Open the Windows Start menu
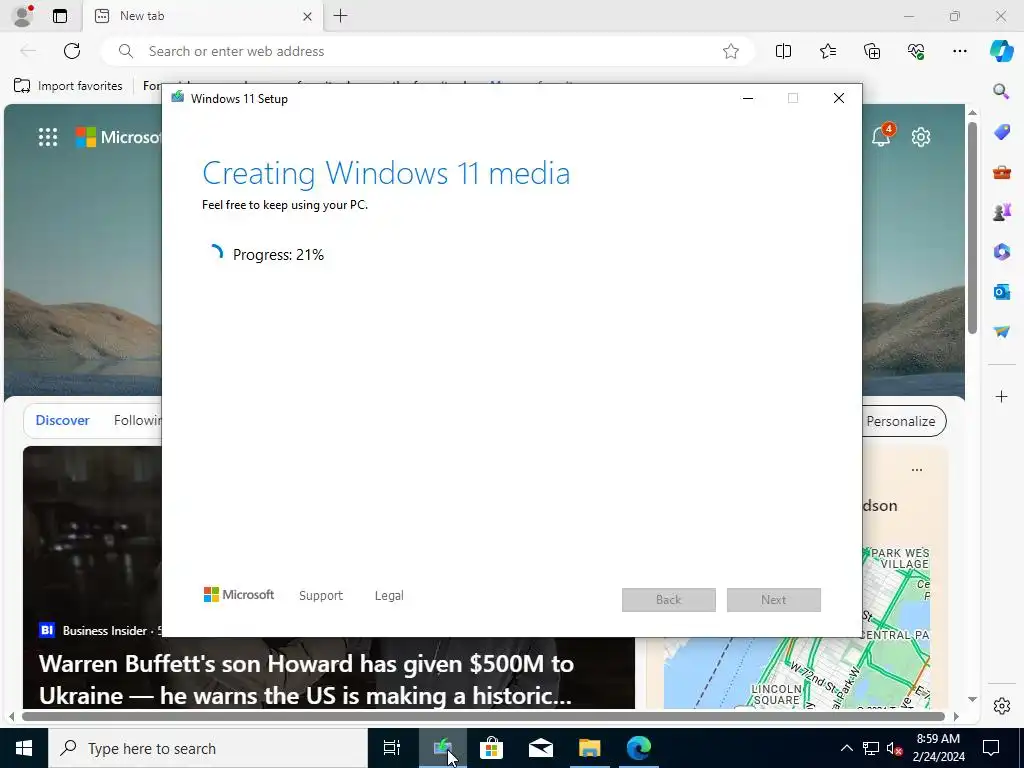 click(24, 748)
